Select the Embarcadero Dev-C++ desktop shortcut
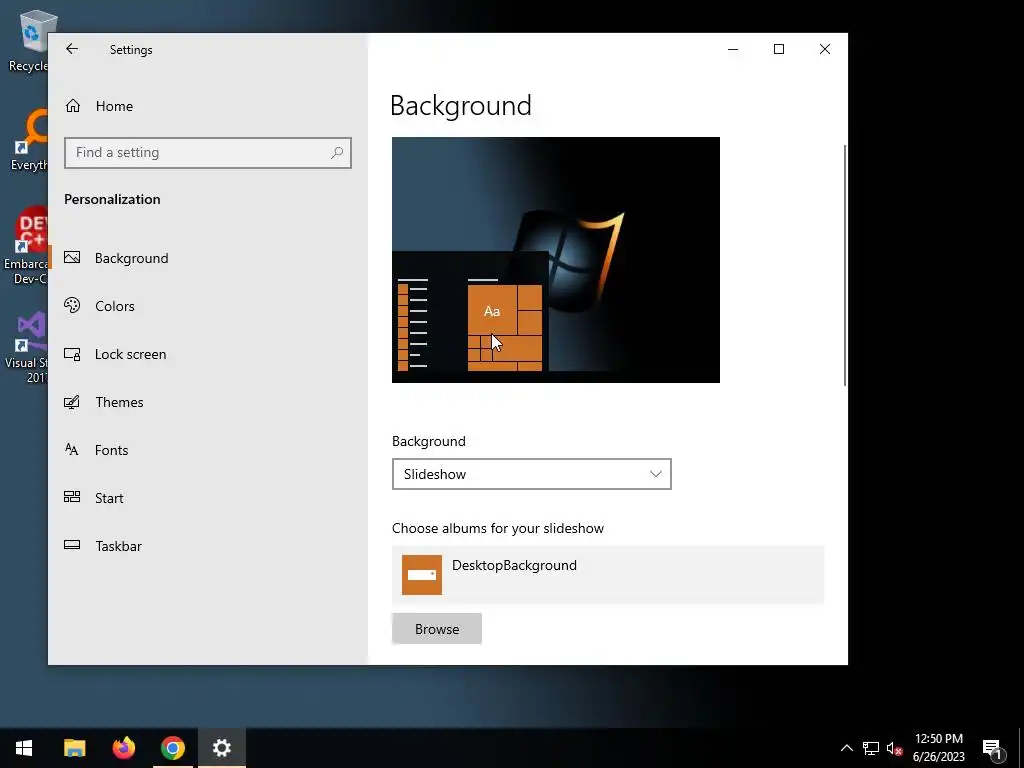This screenshot has height=768, width=1024. tap(26, 246)
